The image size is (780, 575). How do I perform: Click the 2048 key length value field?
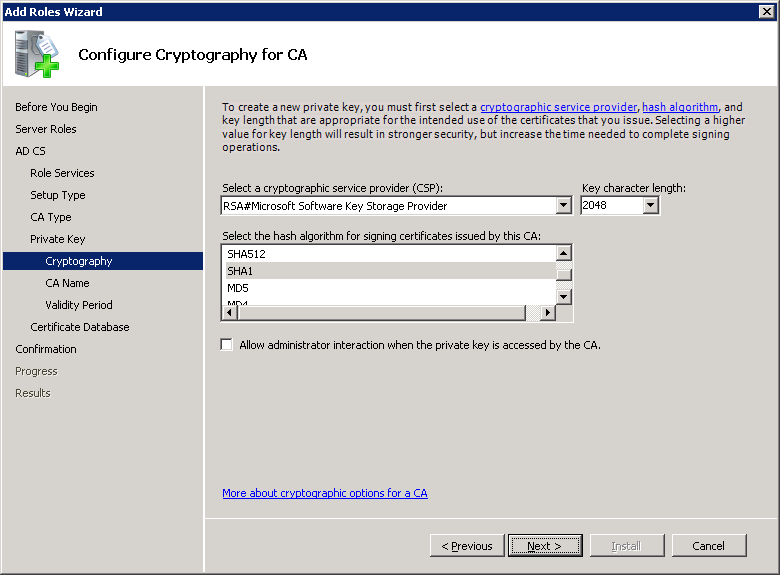pyautogui.click(x=612, y=205)
